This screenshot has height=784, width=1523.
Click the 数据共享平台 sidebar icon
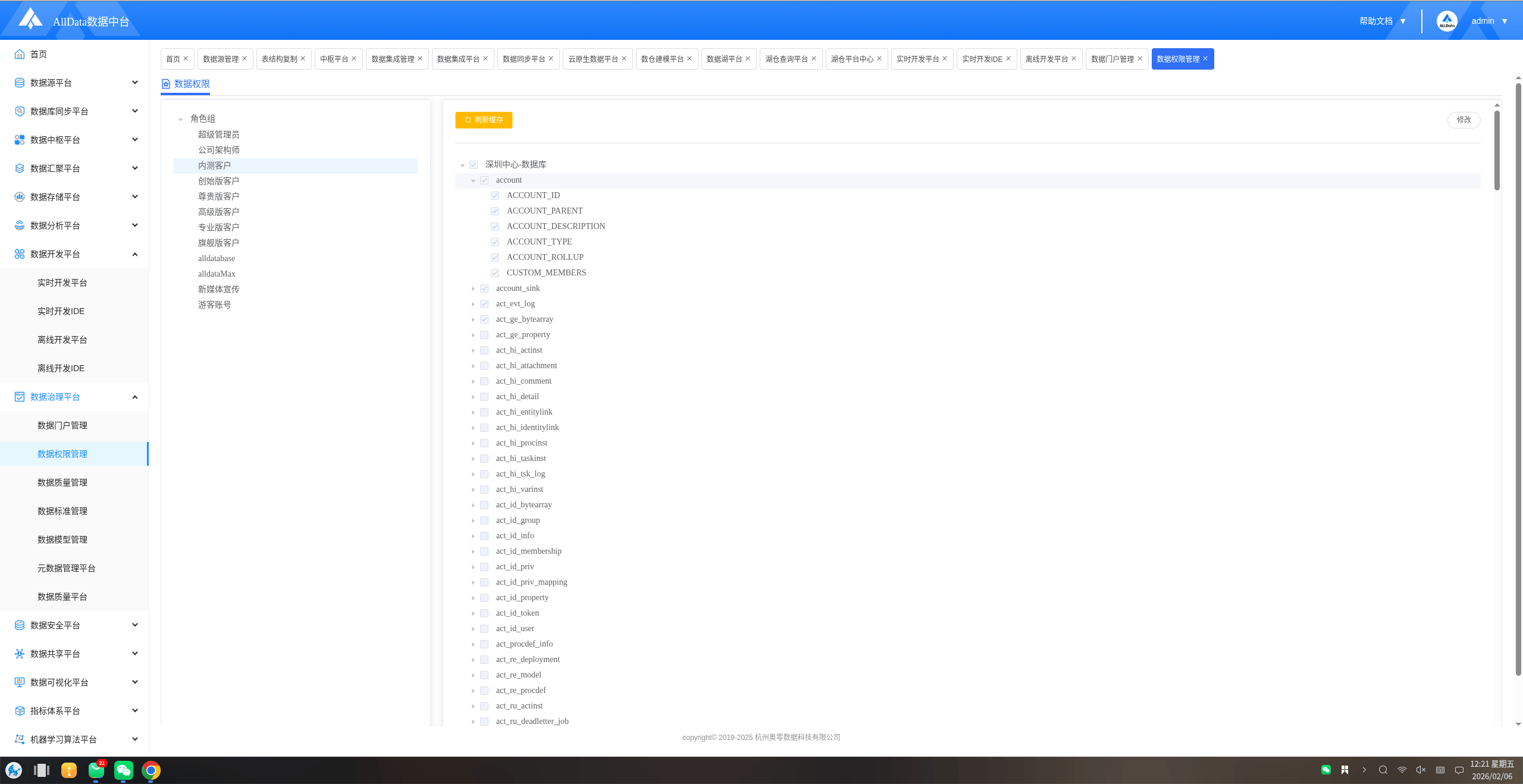[20, 654]
